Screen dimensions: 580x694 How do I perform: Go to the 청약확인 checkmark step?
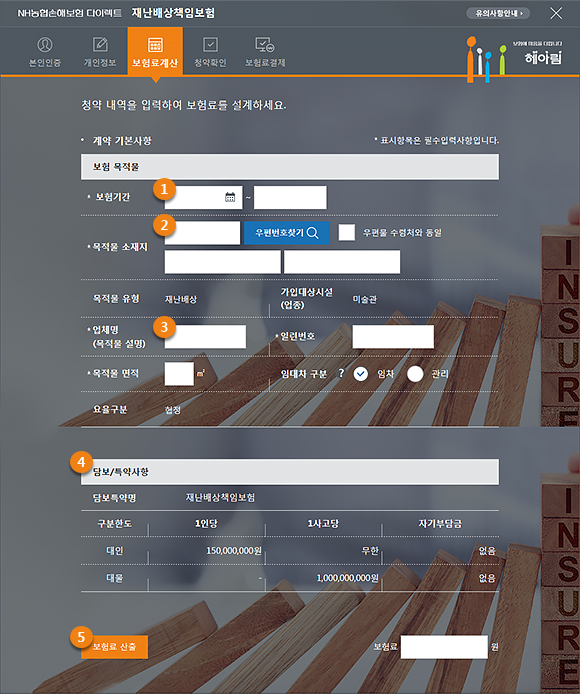click(210, 45)
